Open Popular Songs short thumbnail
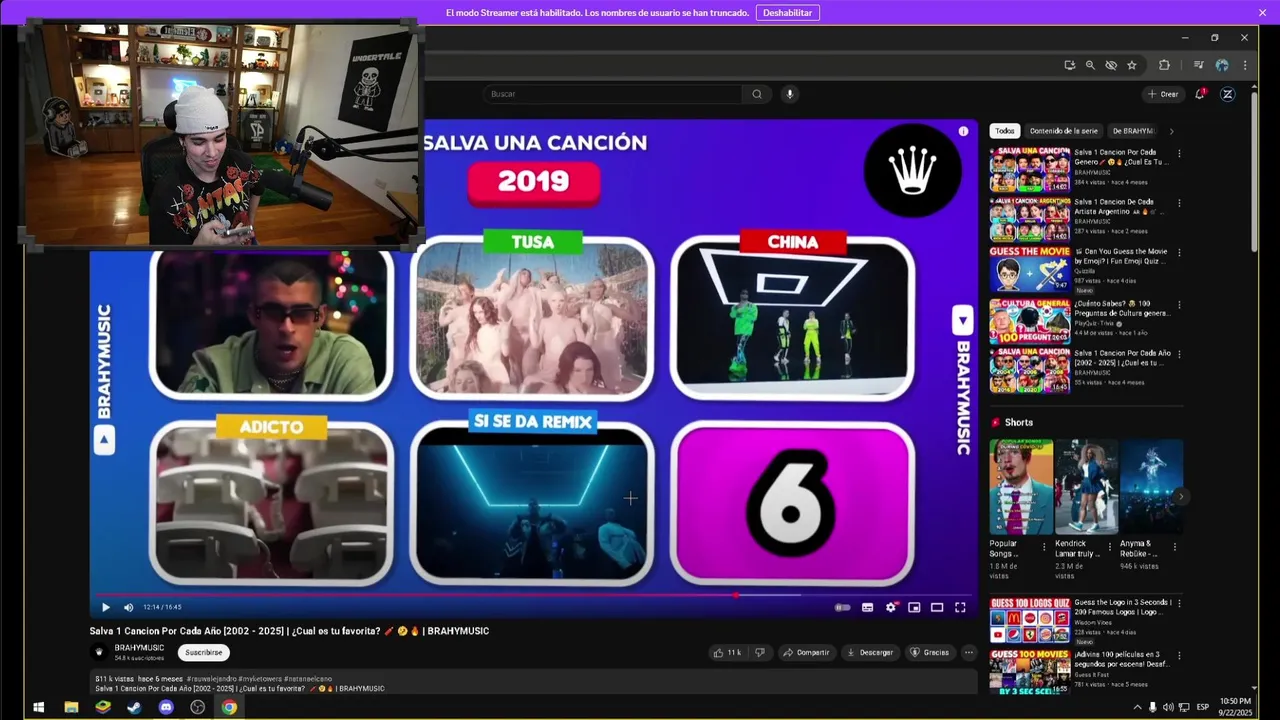This screenshot has height=720, width=1280. (x=1021, y=487)
